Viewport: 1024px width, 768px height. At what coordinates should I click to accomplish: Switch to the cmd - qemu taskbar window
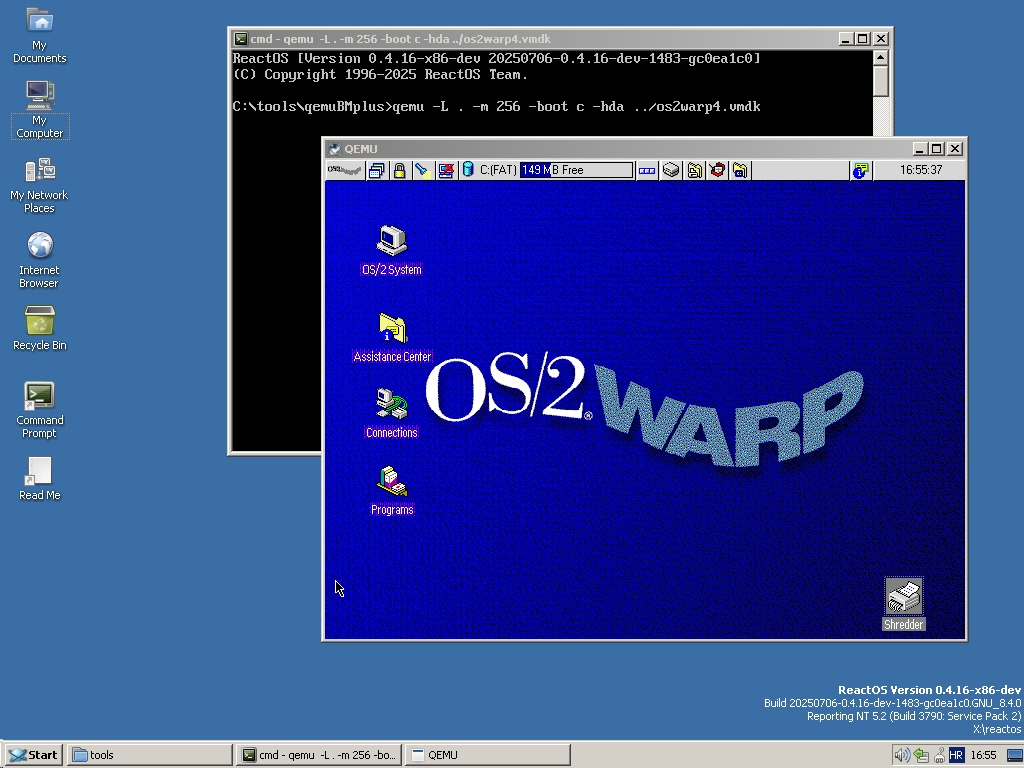tap(318, 754)
